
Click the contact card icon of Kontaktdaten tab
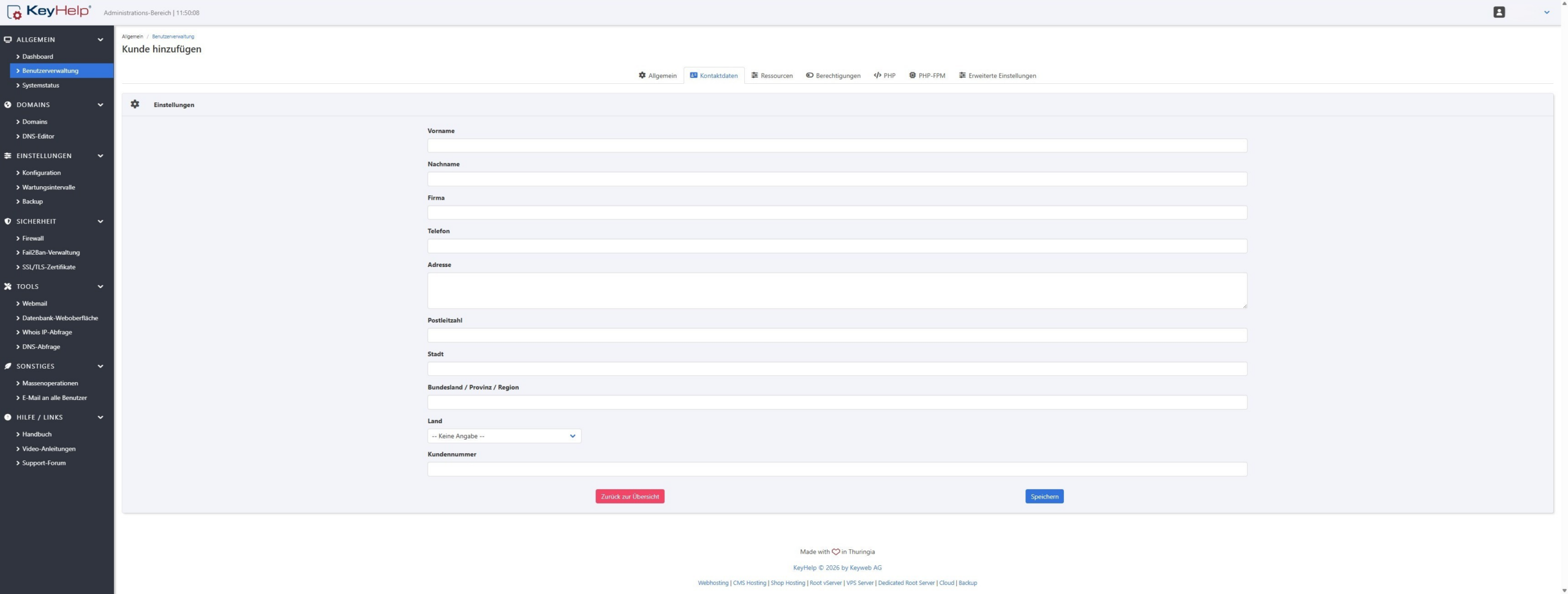(x=693, y=75)
